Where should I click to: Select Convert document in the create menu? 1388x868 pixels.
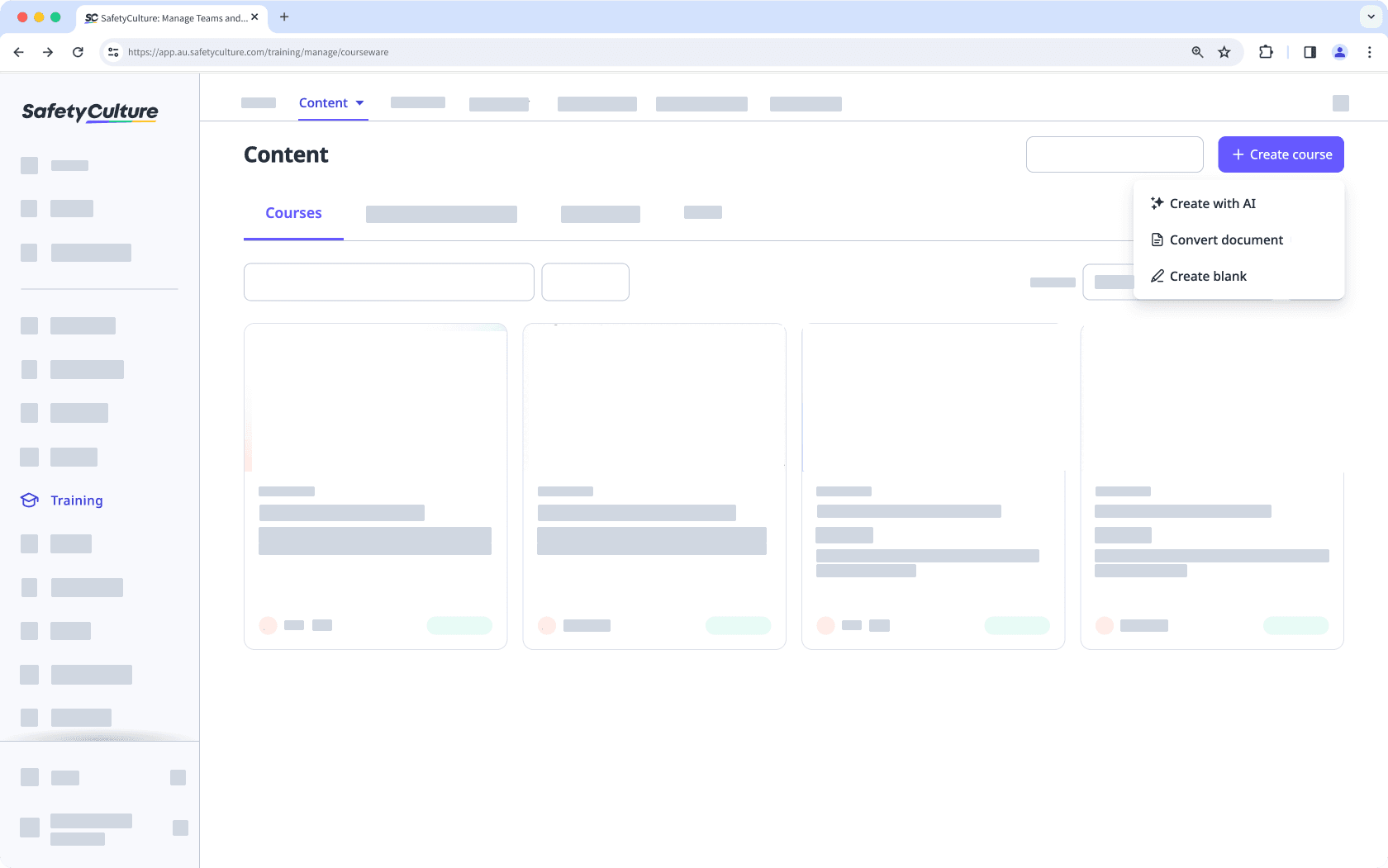(x=1226, y=240)
